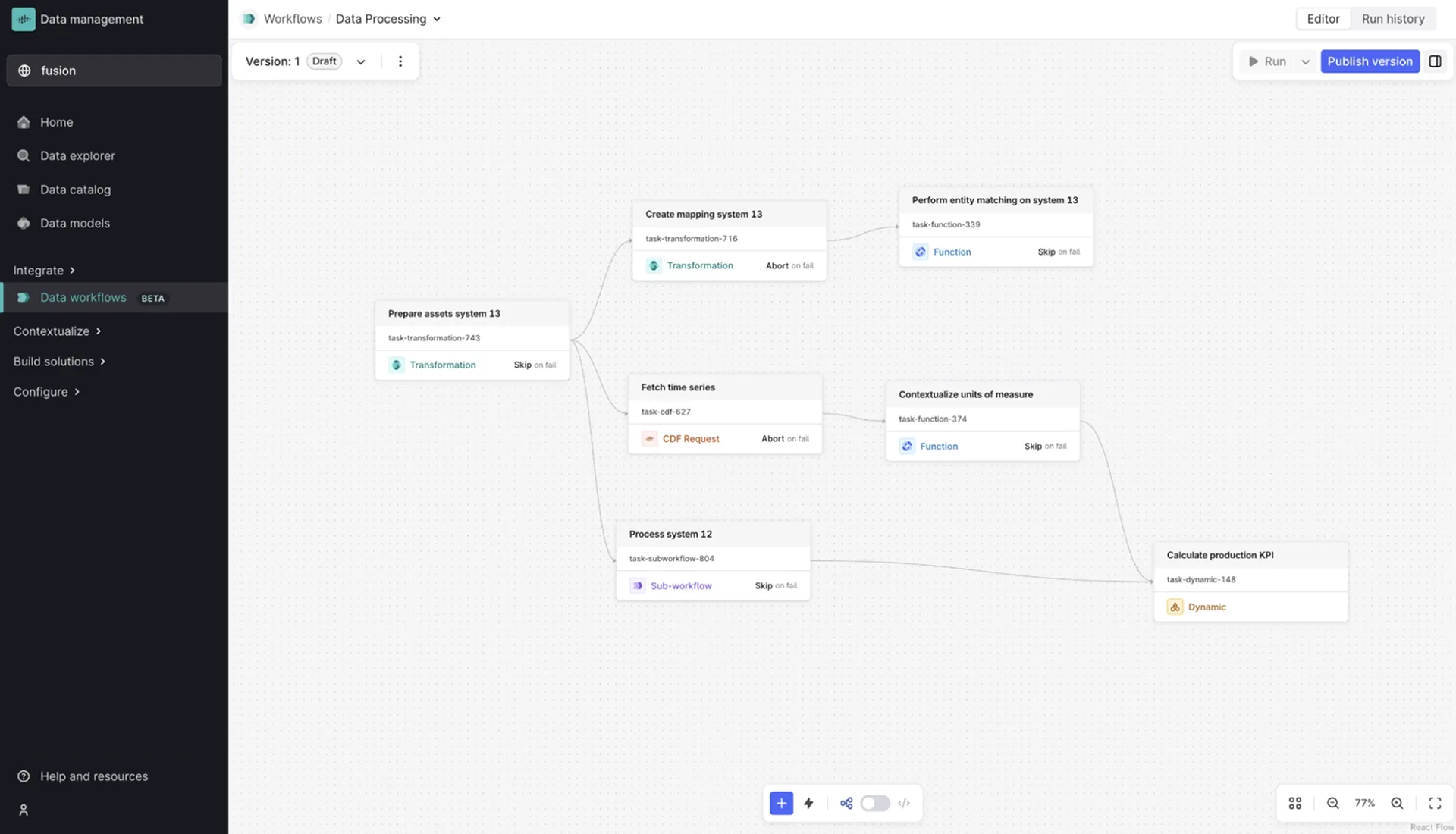Auto-arrange nodes with grid icon
This screenshot has height=834, width=1456.
click(x=1295, y=803)
